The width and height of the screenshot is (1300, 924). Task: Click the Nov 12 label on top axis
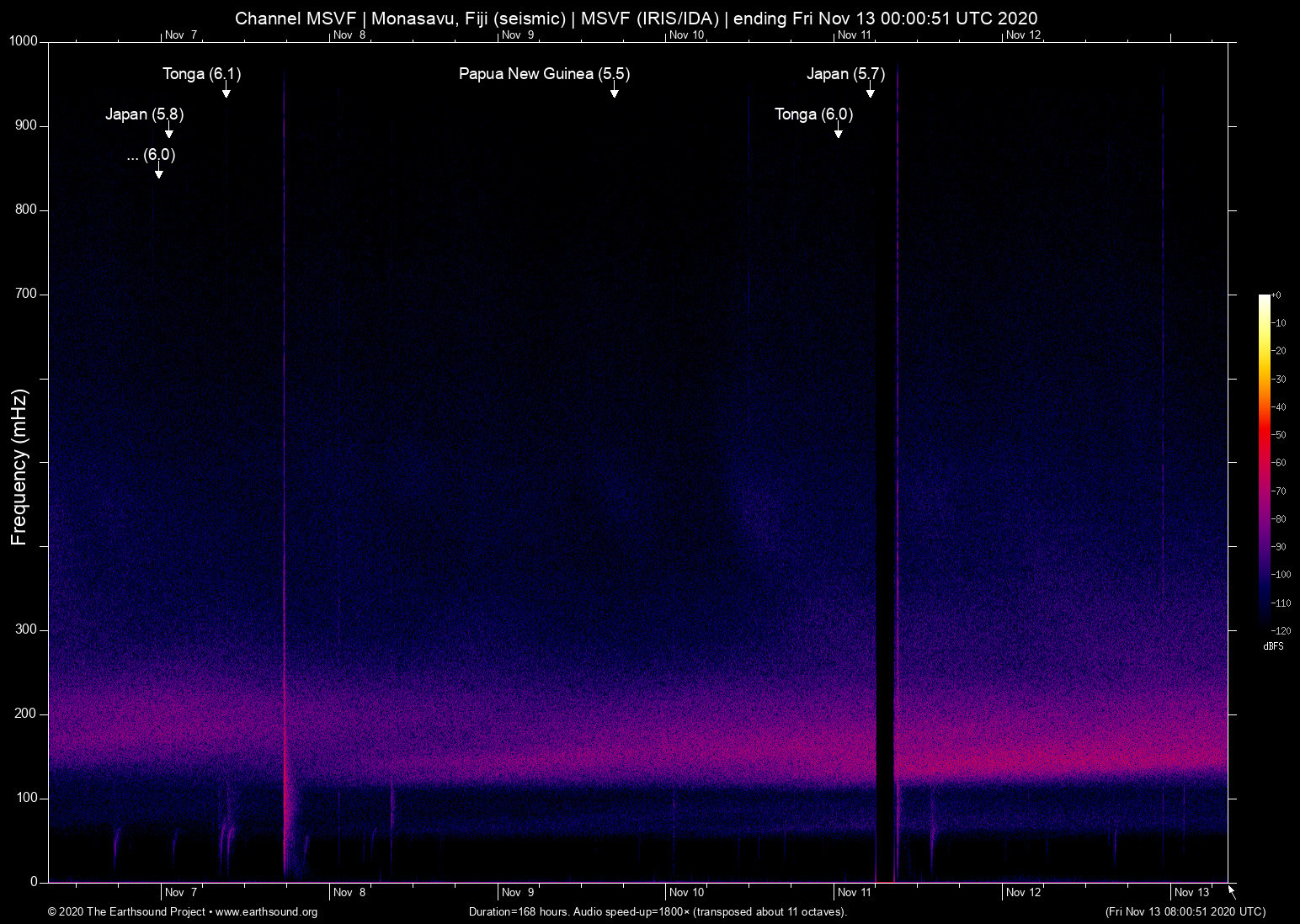point(1023,35)
